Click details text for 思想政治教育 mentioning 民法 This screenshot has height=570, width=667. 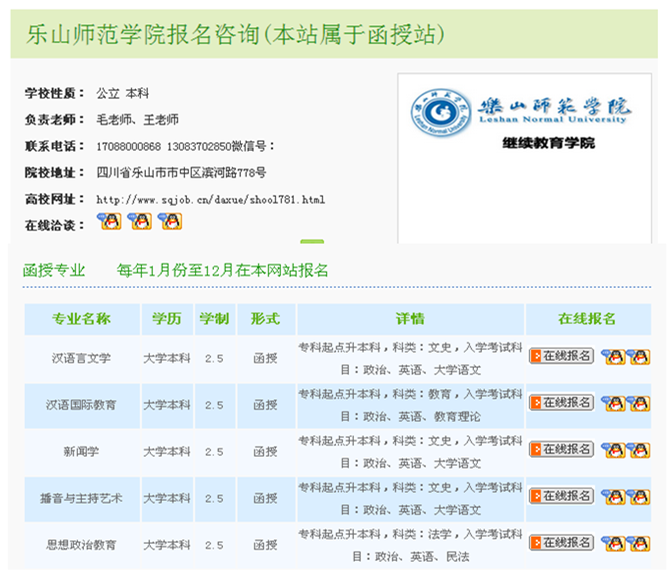[x=410, y=545]
